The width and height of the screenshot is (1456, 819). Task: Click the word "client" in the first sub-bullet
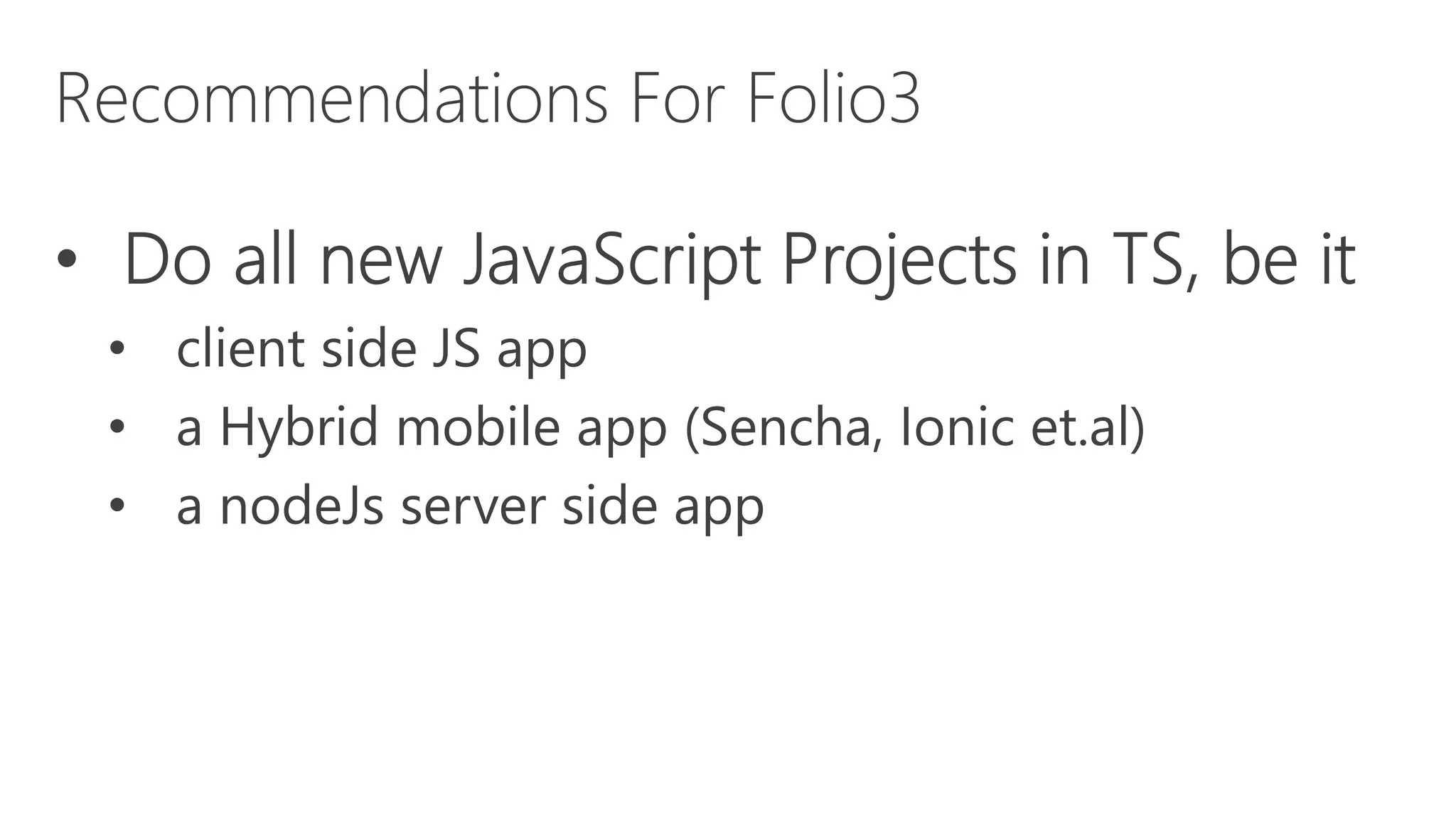tap(240, 349)
